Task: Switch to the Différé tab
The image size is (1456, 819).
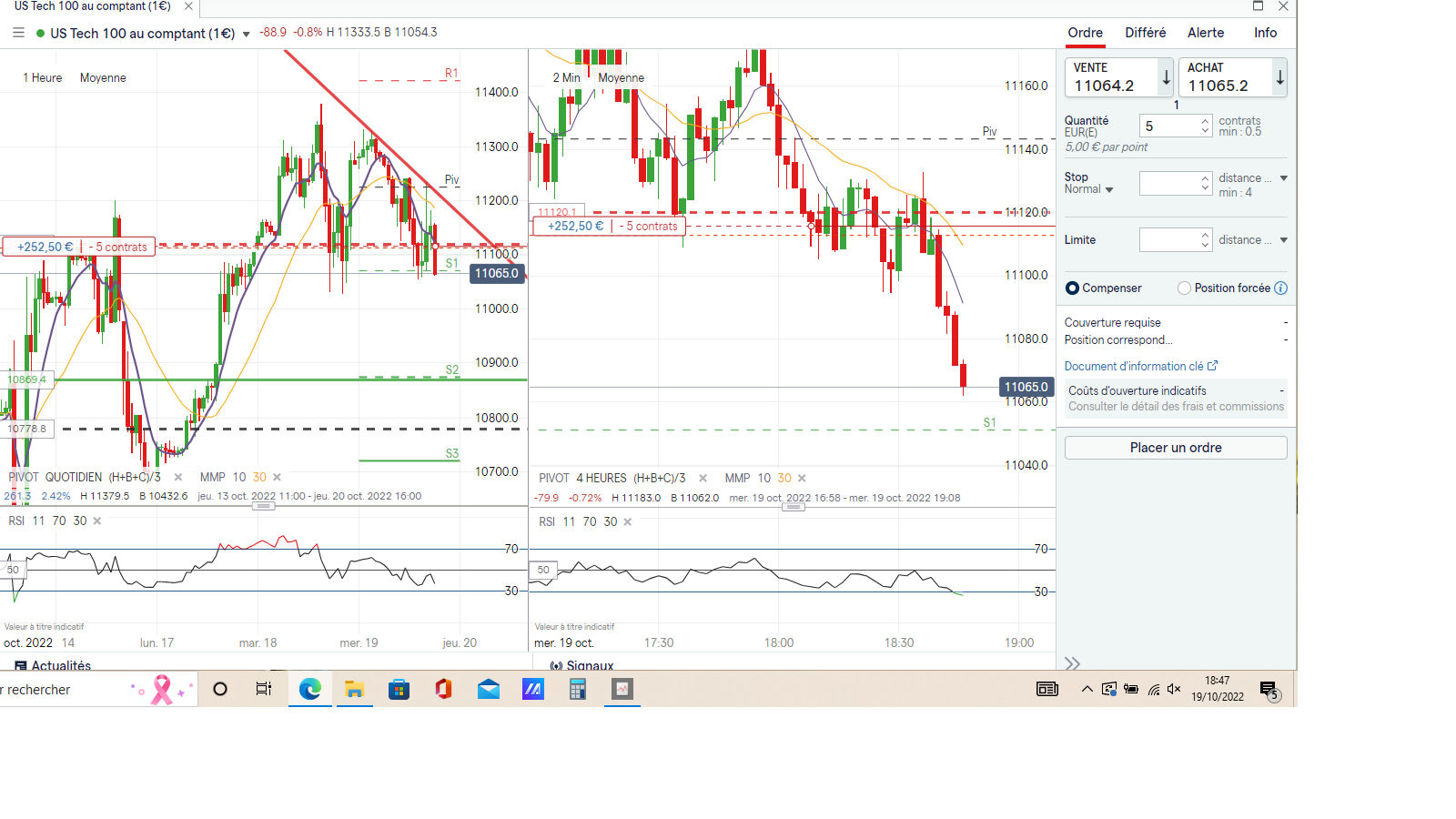Action: [x=1146, y=33]
